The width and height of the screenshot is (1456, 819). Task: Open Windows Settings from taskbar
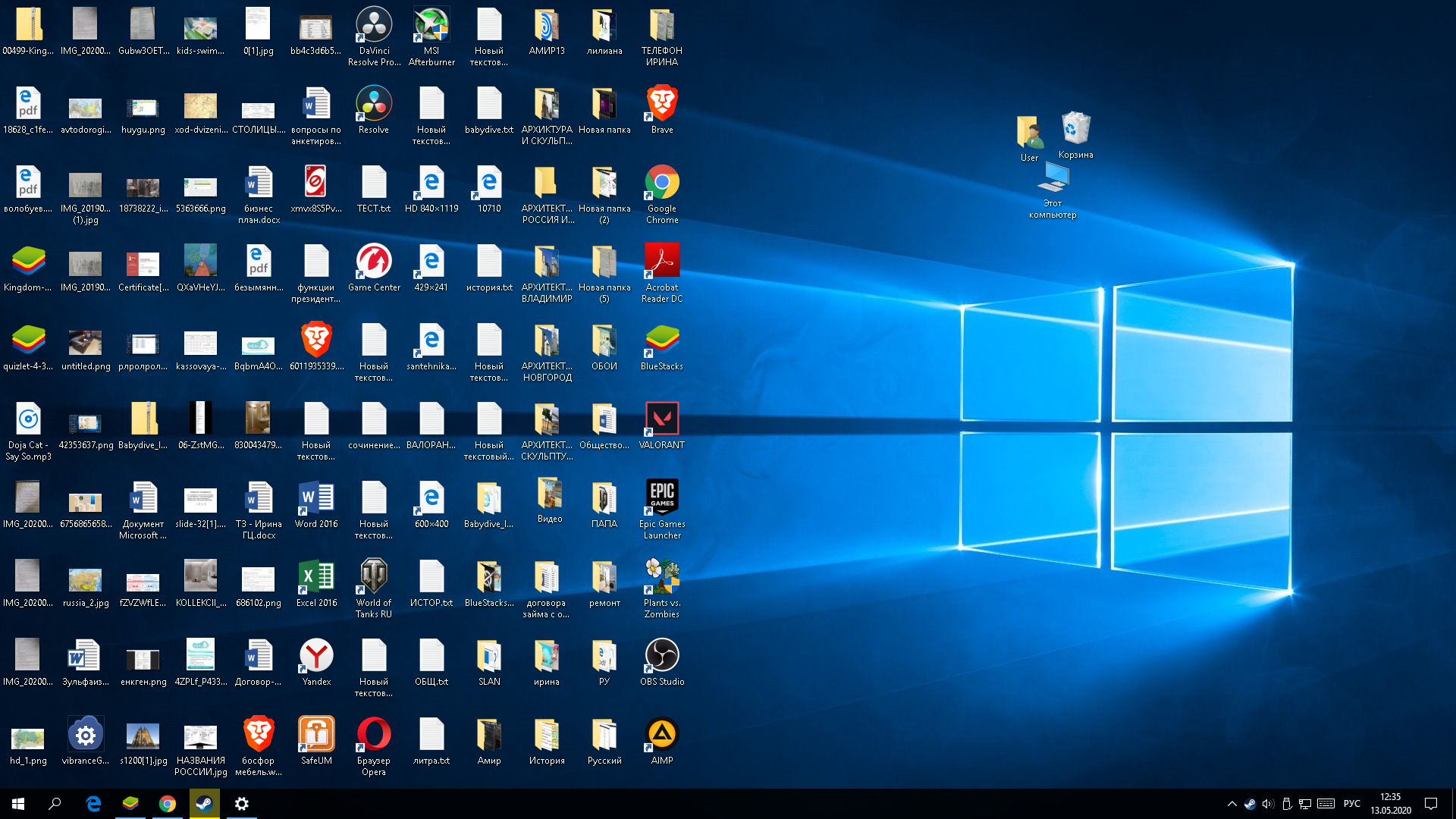[241, 803]
